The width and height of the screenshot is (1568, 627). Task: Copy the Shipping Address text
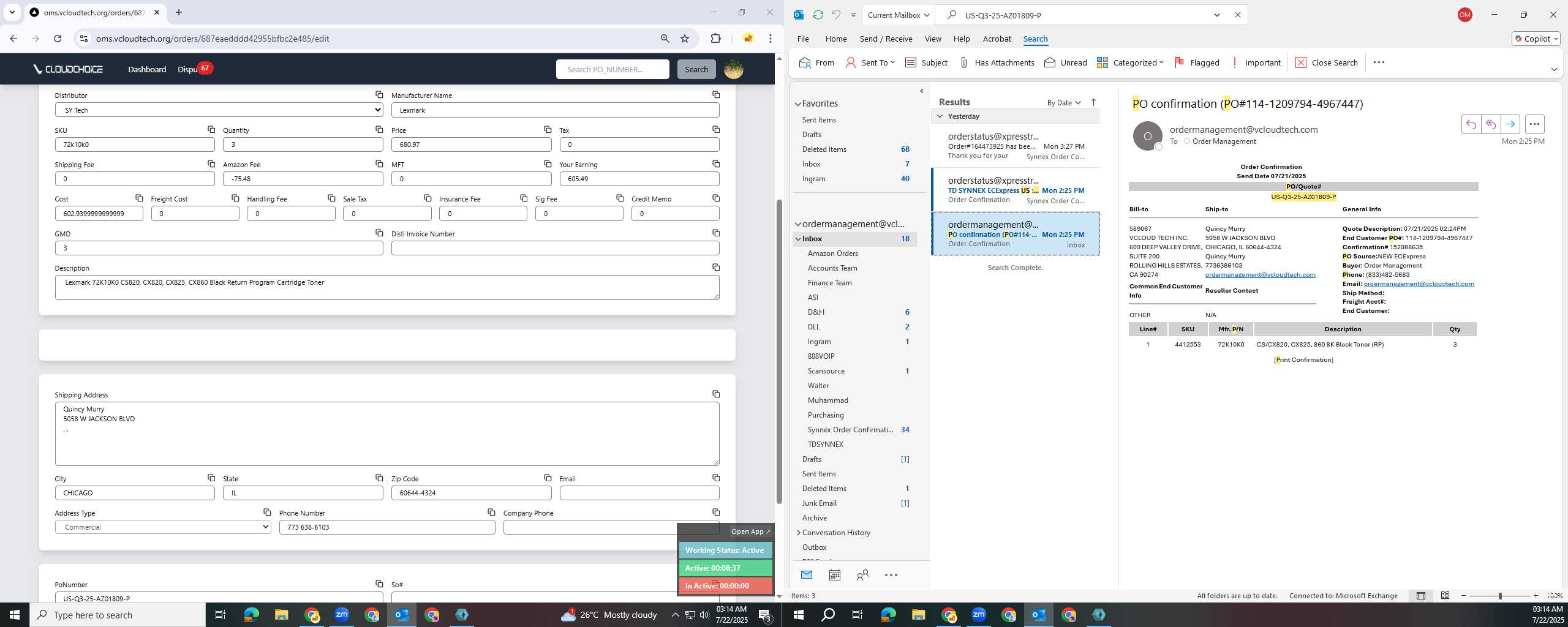(715, 394)
